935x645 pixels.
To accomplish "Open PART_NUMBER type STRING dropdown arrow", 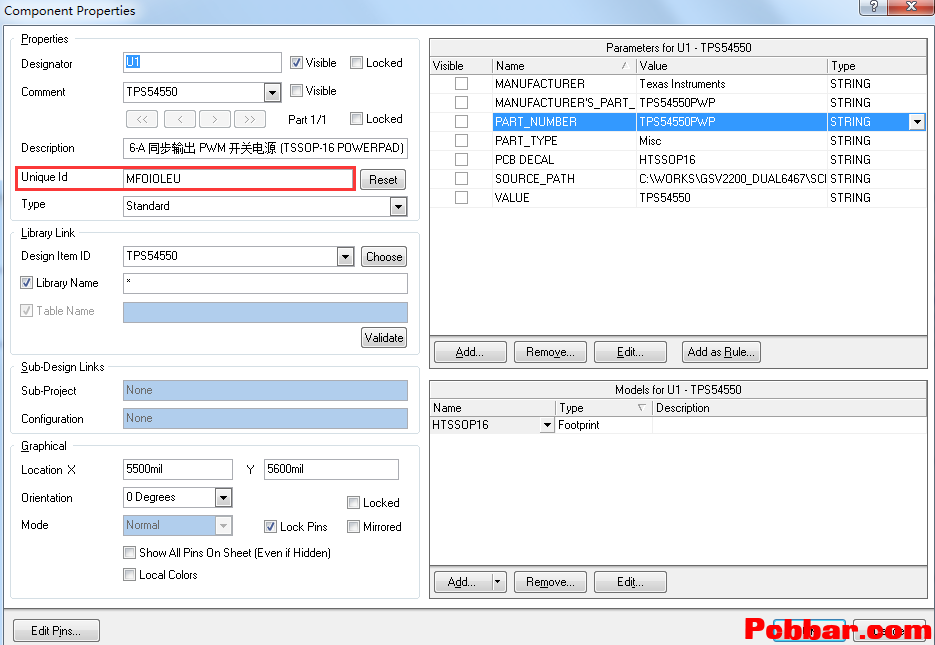I will [917, 122].
